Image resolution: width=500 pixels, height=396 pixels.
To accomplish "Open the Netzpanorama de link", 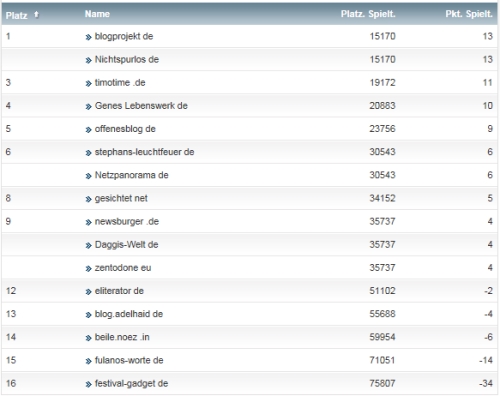I will tap(131, 175).
